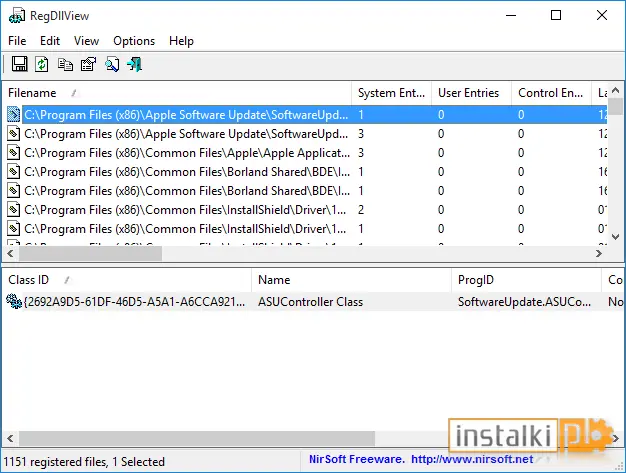Image resolution: width=626 pixels, height=473 pixels.
Task: Click the down arrow of the file list scrollbar
Action: pyautogui.click(x=616, y=237)
